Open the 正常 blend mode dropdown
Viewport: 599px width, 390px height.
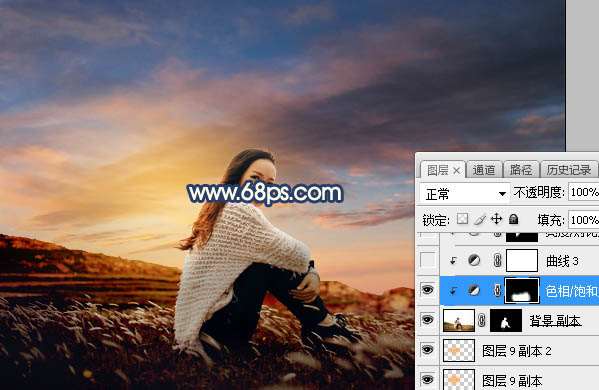pyautogui.click(x=465, y=194)
